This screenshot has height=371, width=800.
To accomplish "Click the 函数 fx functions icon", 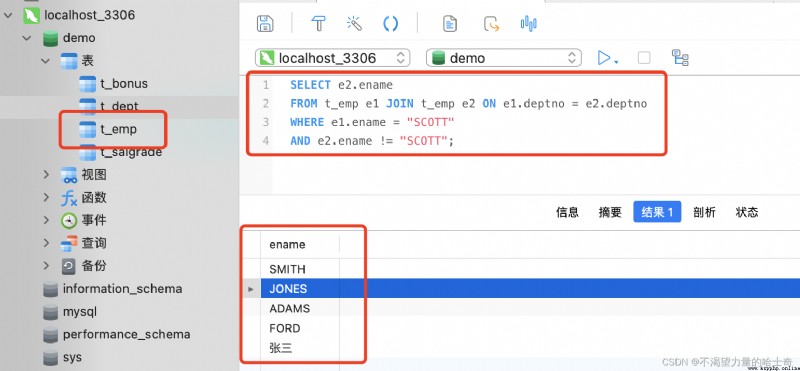I will coord(69,197).
